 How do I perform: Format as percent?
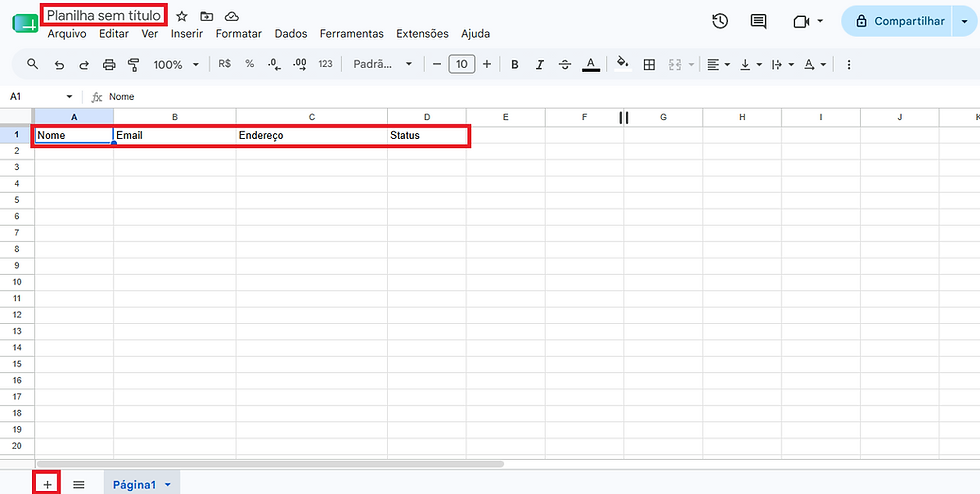coord(249,64)
